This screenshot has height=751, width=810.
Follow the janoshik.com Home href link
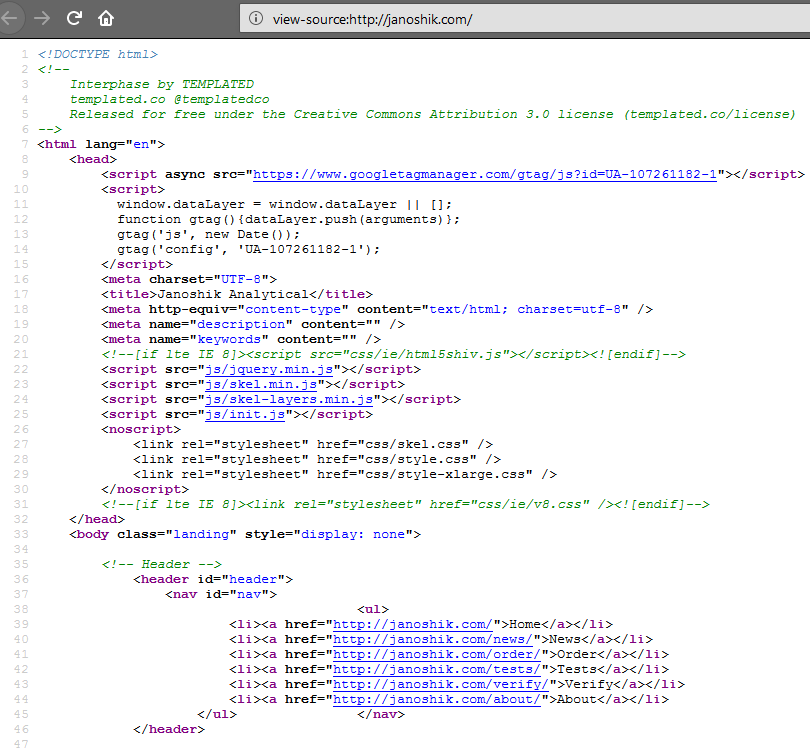[414, 624]
